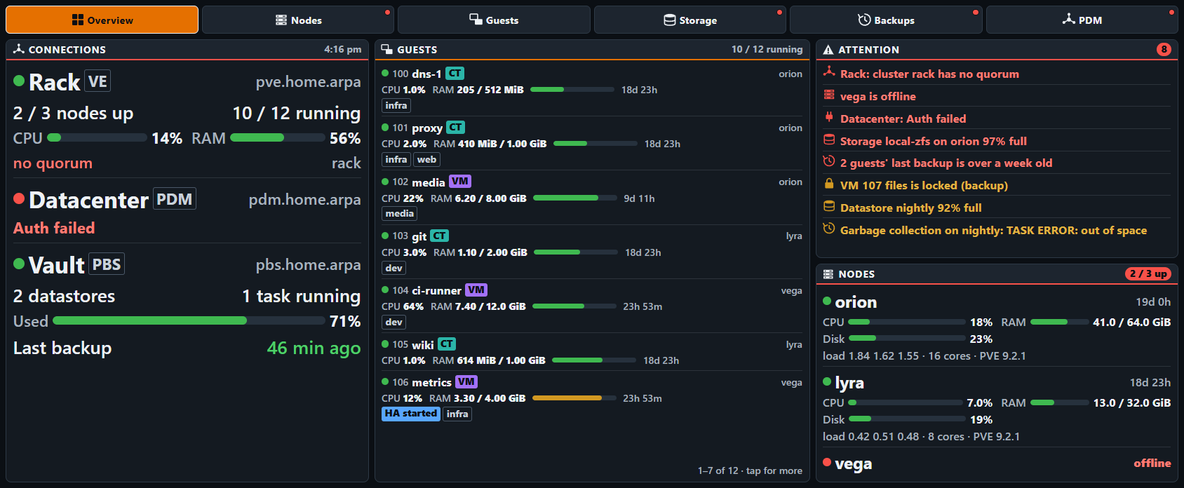Open the Backups tab
Screen dimensions: 1184x488
886,20
